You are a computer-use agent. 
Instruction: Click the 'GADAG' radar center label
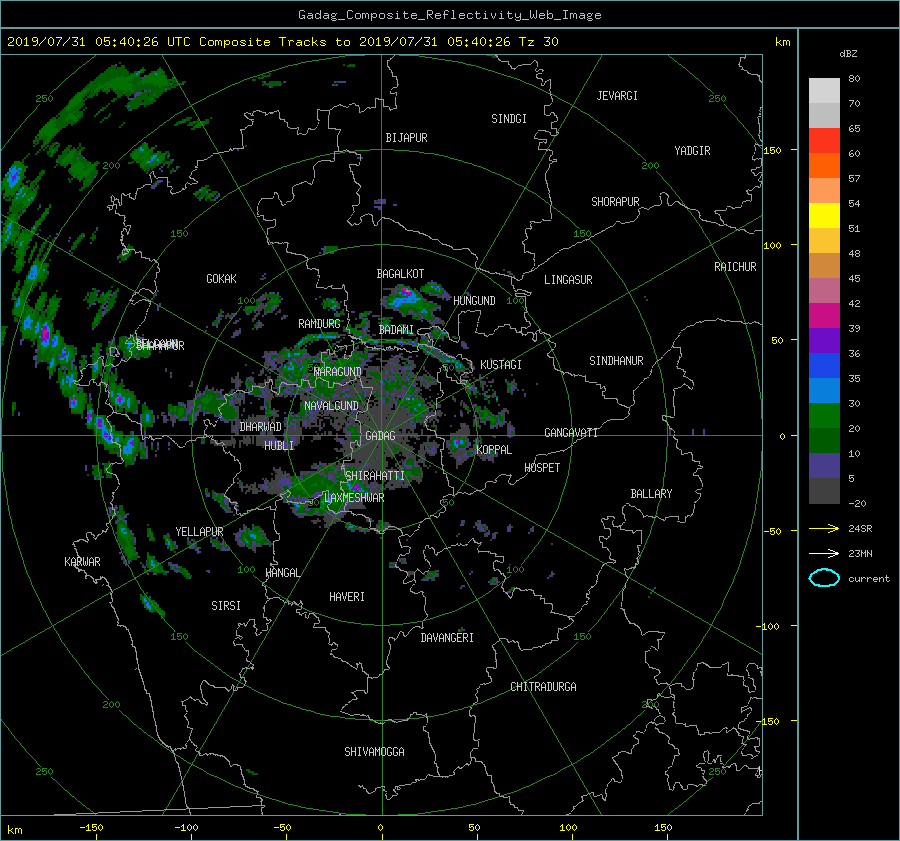380,436
